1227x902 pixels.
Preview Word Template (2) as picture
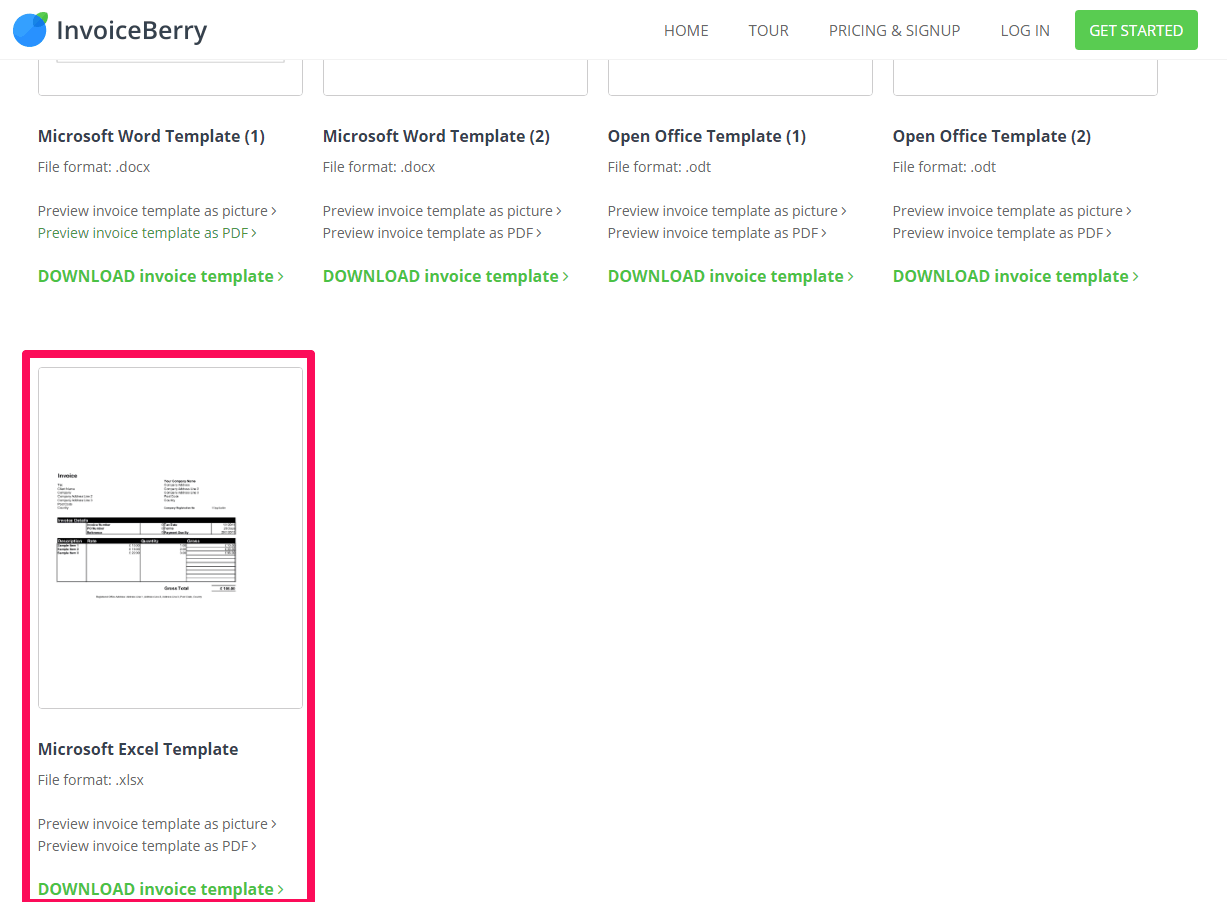(x=442, y=211)
